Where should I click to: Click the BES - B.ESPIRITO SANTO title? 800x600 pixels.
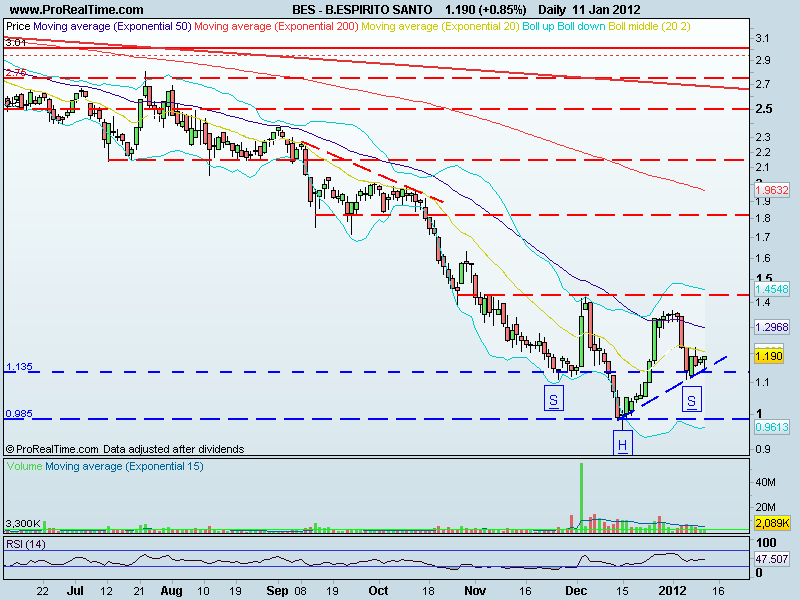pos(362,9)
